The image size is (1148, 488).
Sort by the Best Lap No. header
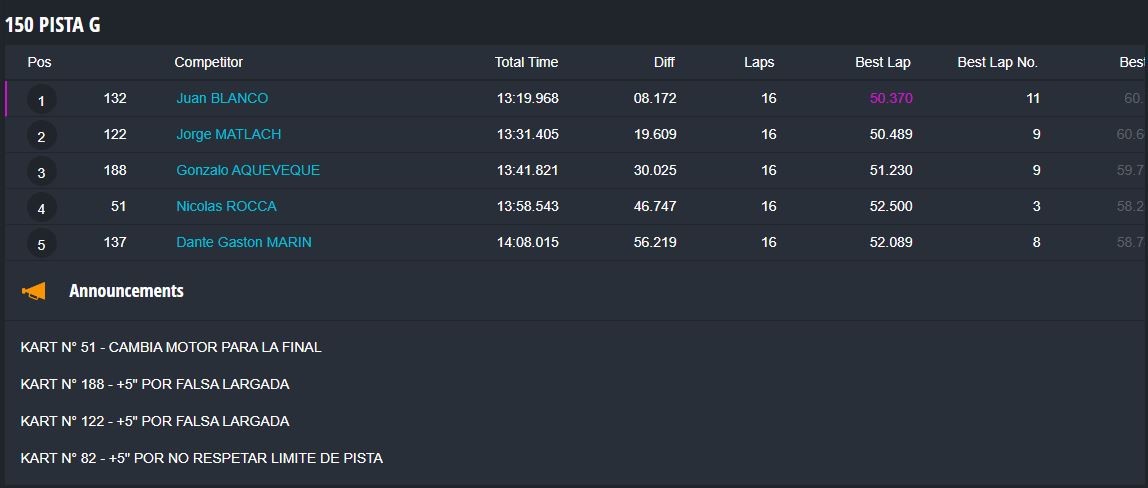(998, 62)
